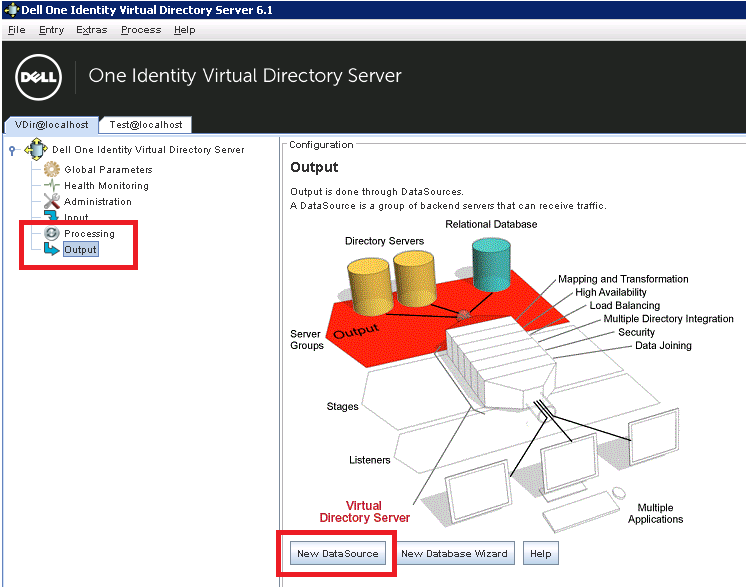The image size is (746, 587).
Task: Click the Global Parameters gear icon
Action: tap(52, 169)
